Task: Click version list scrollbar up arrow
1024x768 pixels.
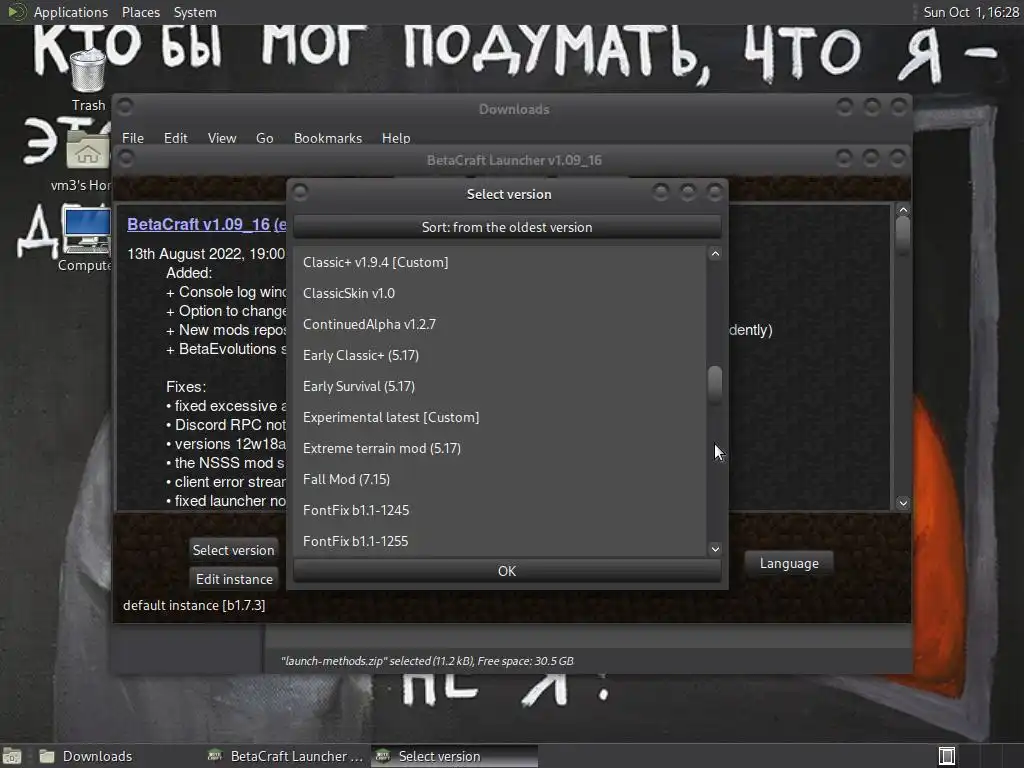Action: pyautogui.click(x=715, y=254)
